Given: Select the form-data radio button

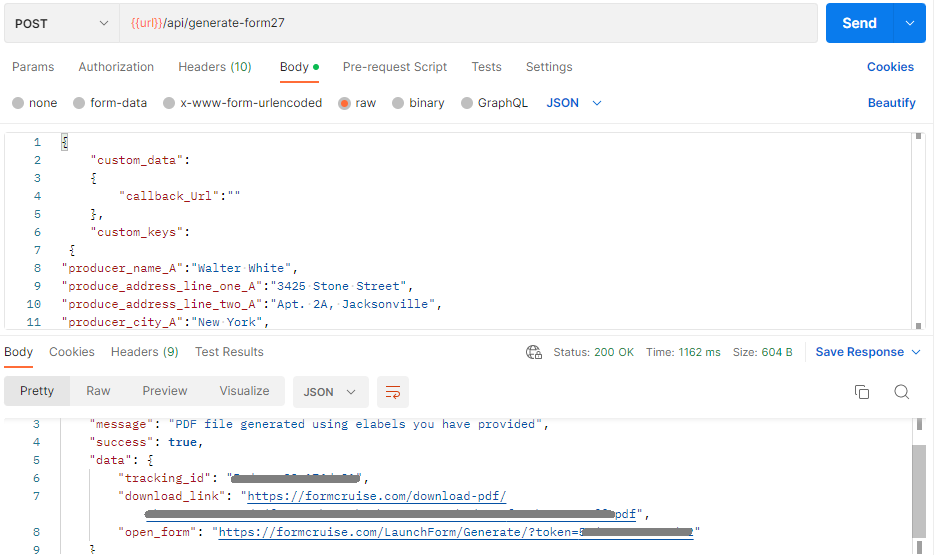Looking at the screenshot, I should pos(79,103).
